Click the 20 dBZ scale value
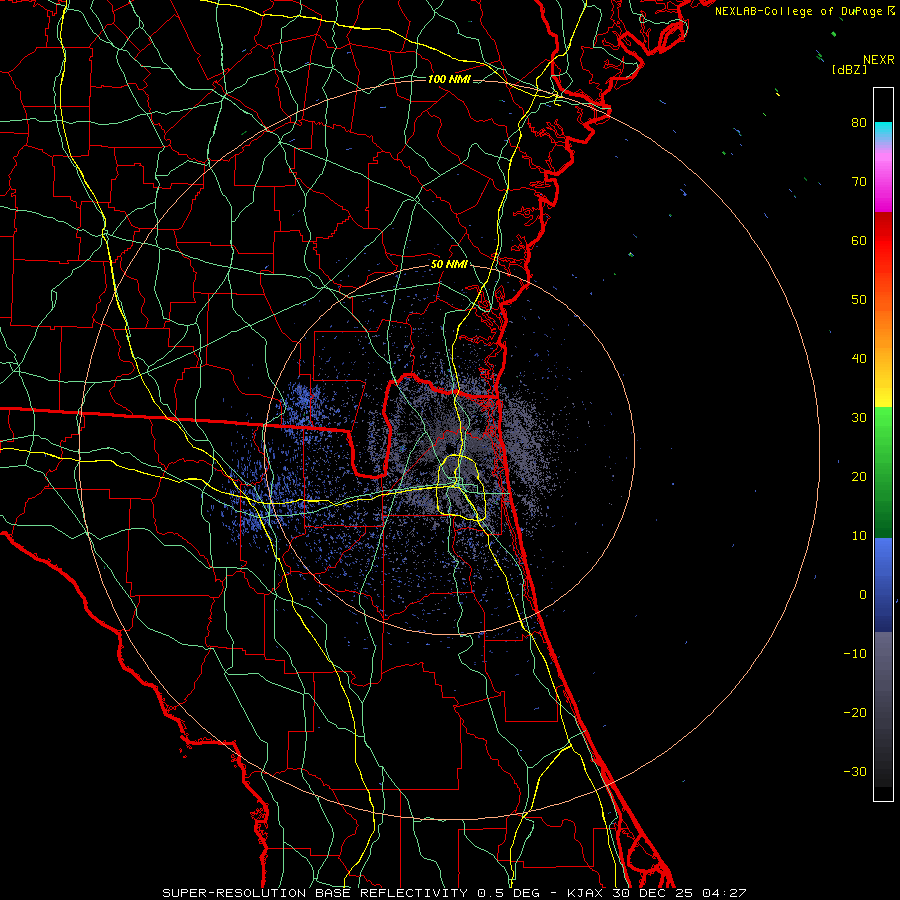 [x=859, y=476]
